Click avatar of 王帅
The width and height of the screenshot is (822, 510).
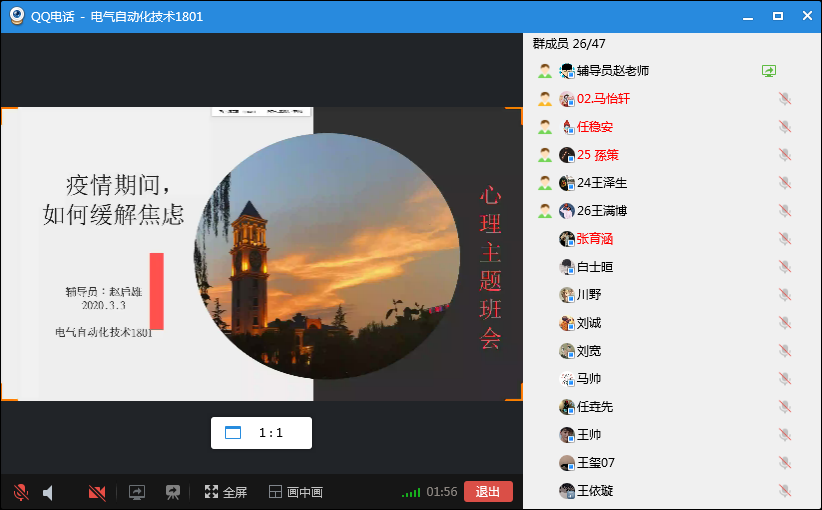567,435
